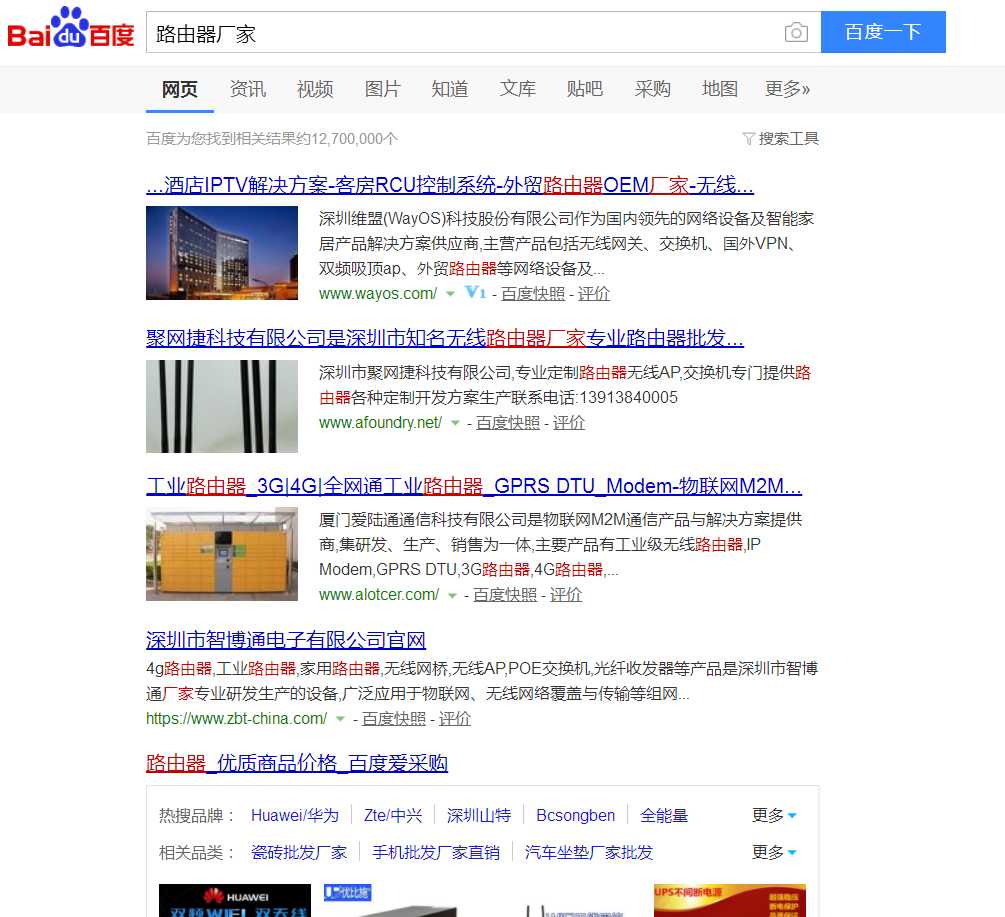Expand 更多 in 相关品类 row

click(x=774, y=852)
